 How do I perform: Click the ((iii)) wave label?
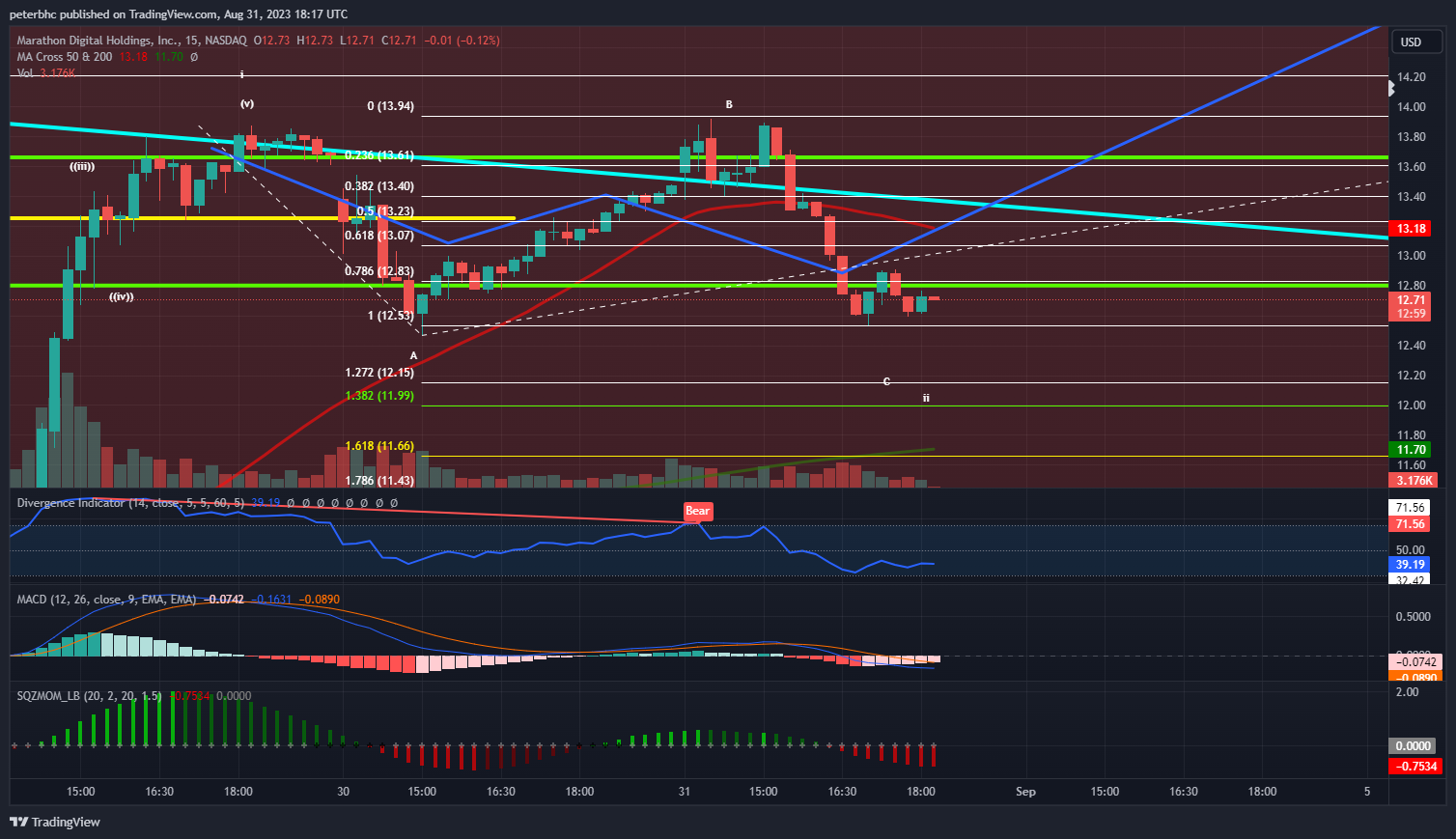[x=82, y=166]
